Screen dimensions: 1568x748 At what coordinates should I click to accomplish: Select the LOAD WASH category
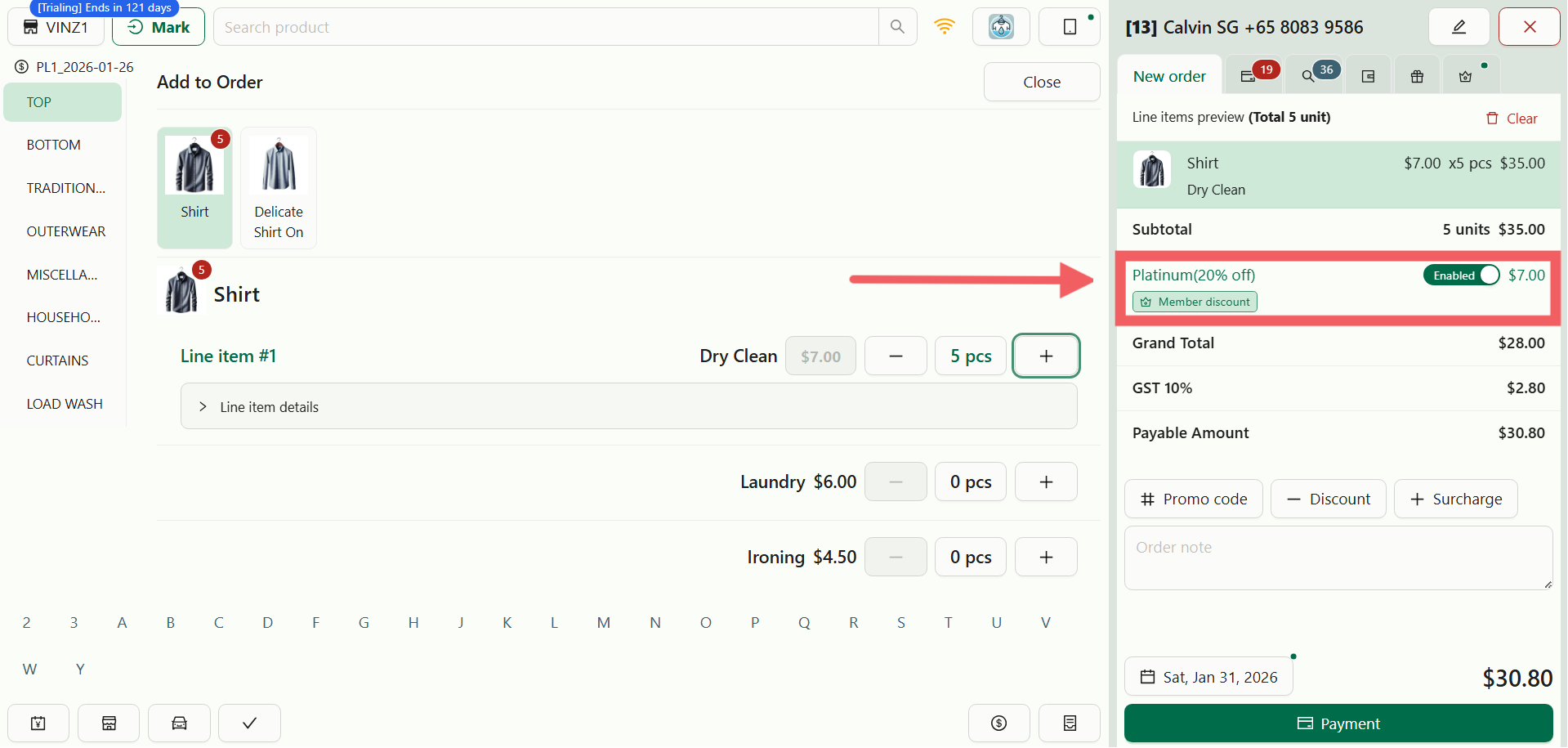[63, 404]
